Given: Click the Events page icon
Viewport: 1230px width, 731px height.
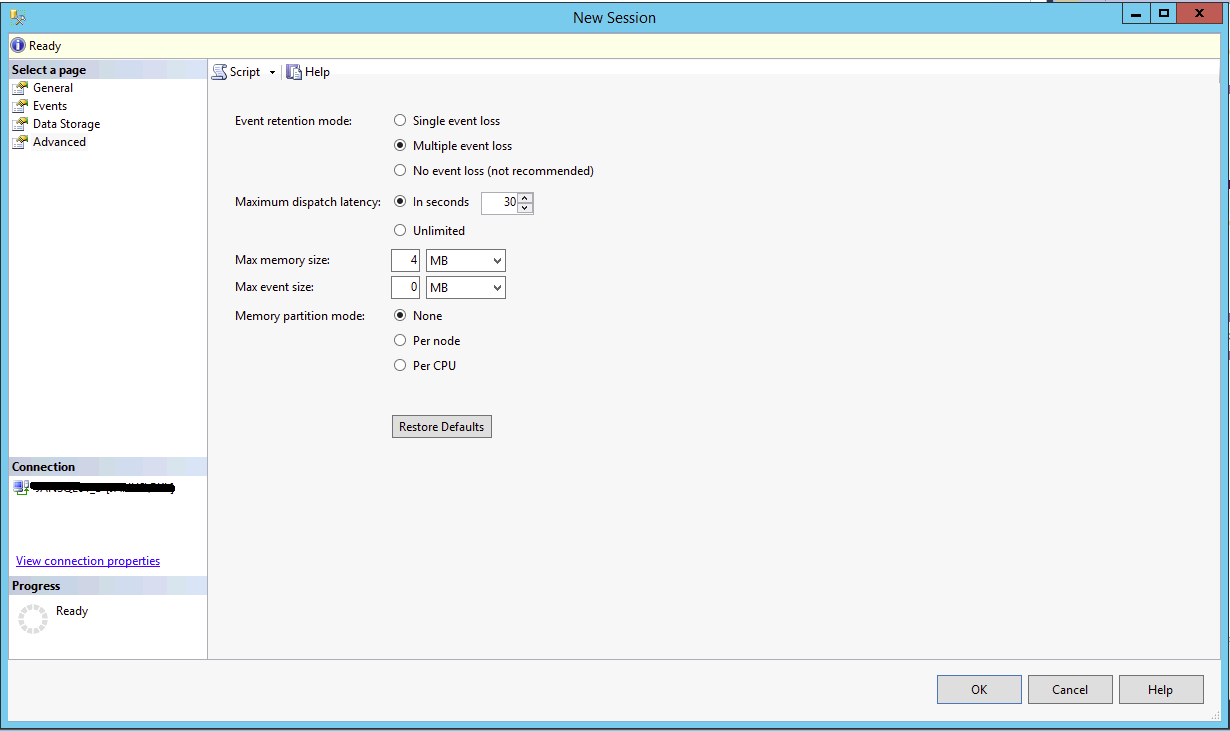Looking at the screenshot, I should tap(20, 106).
